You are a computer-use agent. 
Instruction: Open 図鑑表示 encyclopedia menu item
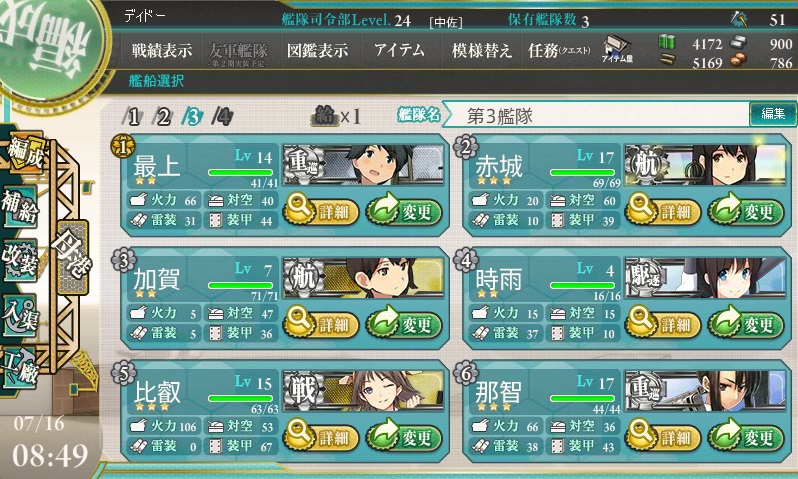[317, 50]
